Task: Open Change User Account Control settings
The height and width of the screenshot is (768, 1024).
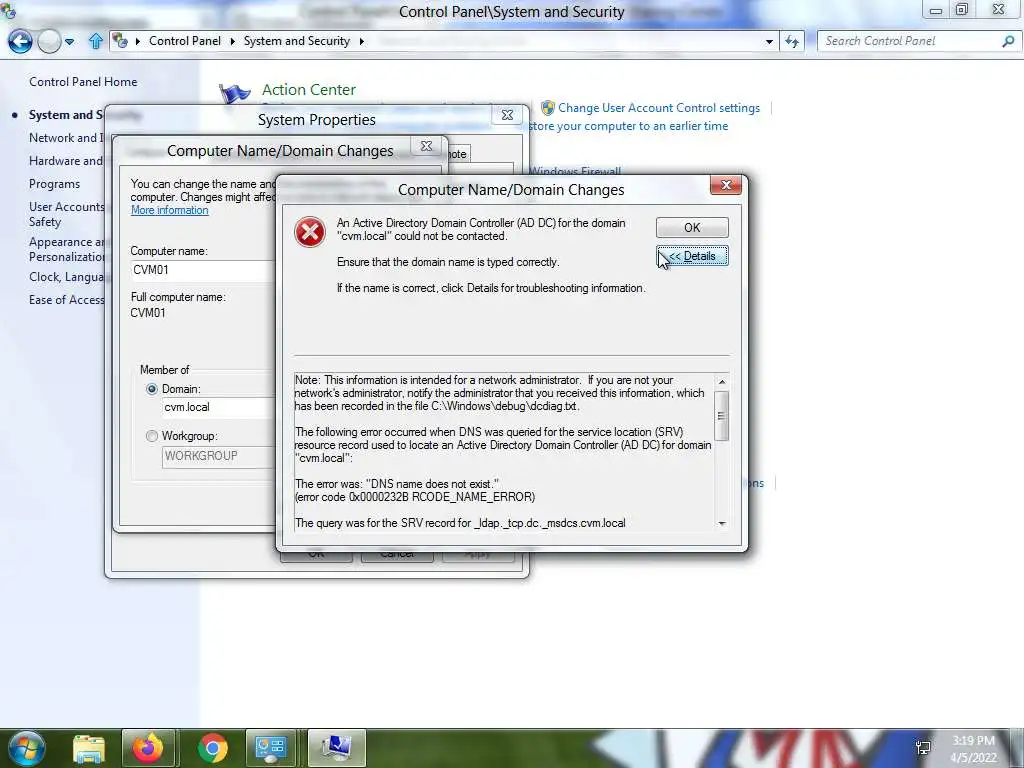Action: [x=658, y=108]
